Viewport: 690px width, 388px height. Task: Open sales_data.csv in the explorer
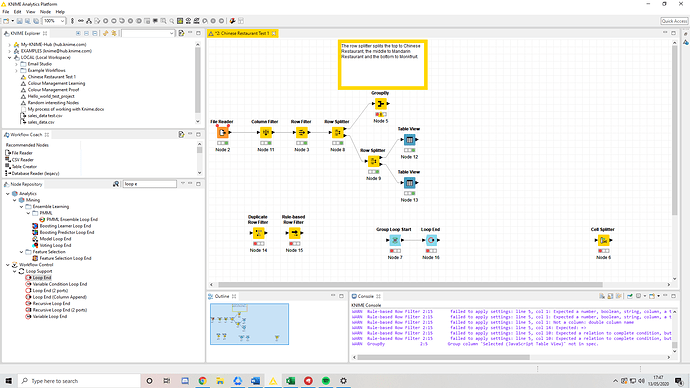(41, 122)
